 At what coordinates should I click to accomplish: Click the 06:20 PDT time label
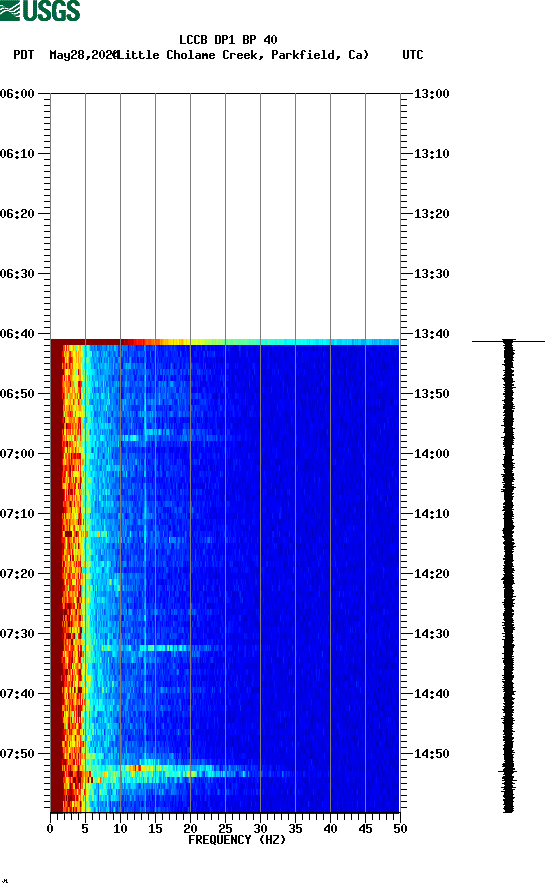tap(18, 214)
